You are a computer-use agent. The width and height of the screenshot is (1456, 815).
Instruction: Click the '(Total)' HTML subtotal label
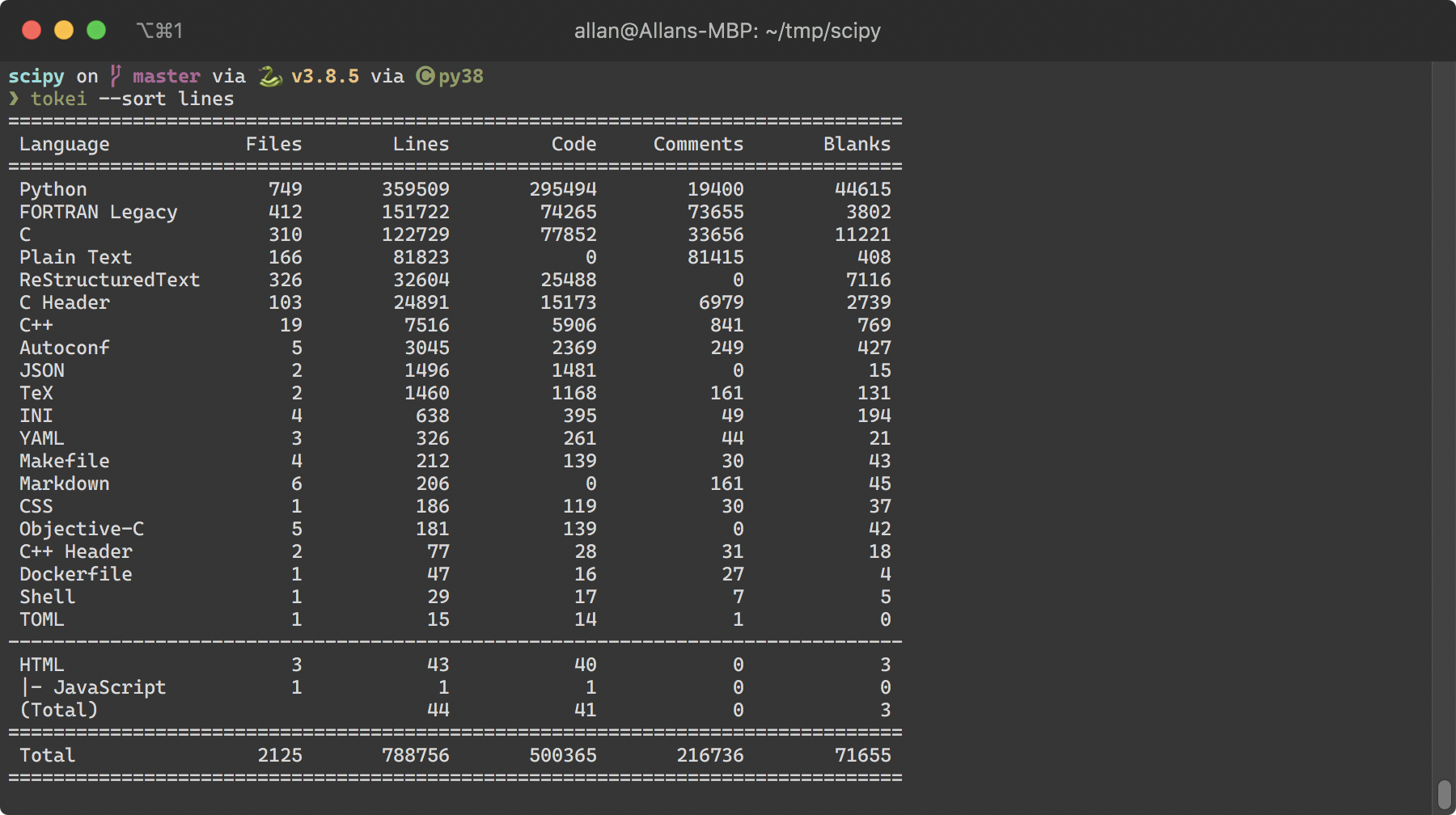(x=59, y=710)
